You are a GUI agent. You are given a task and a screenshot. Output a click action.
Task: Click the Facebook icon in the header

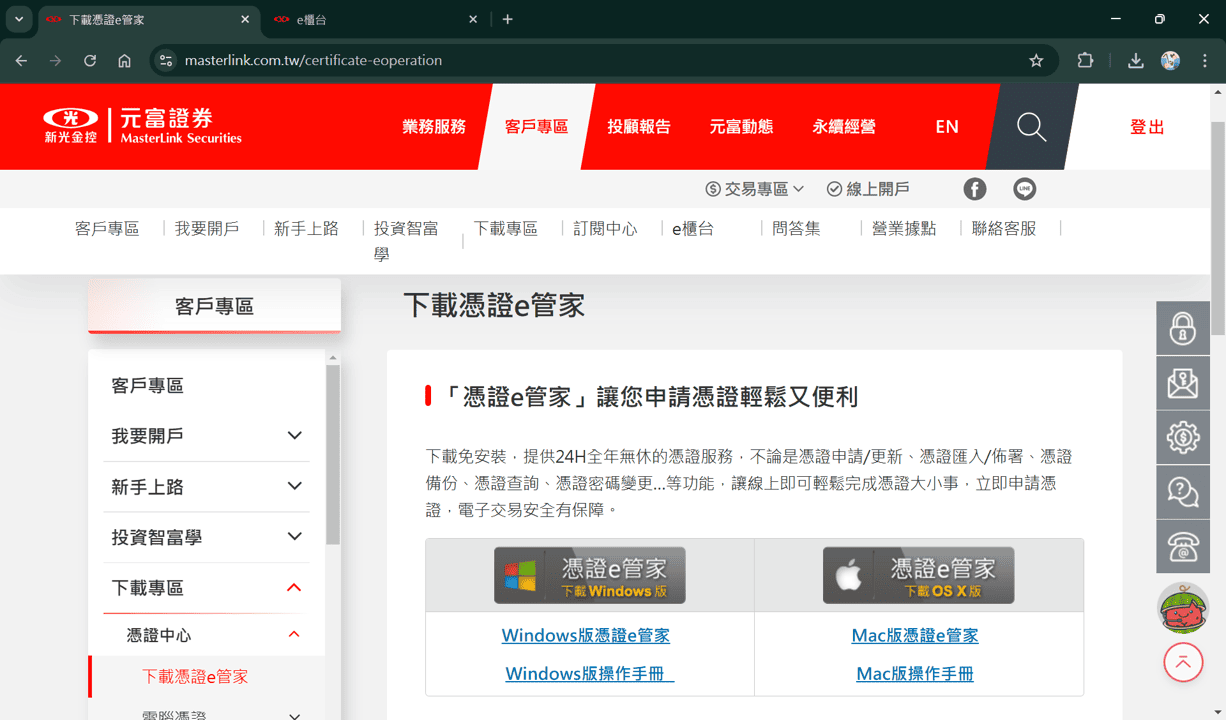coord(975,189)
